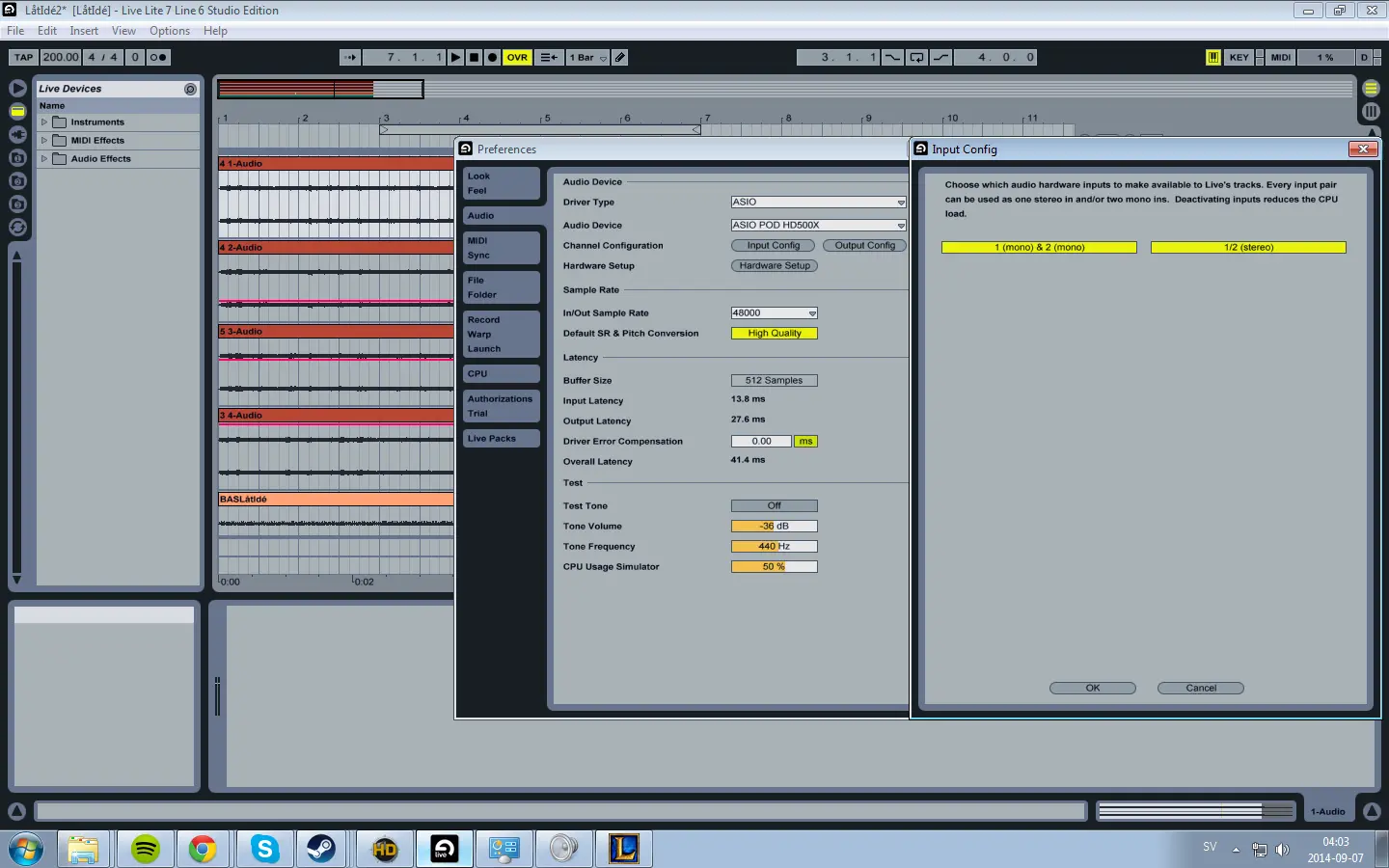Click Hardware Setup button

pos(774,265)
